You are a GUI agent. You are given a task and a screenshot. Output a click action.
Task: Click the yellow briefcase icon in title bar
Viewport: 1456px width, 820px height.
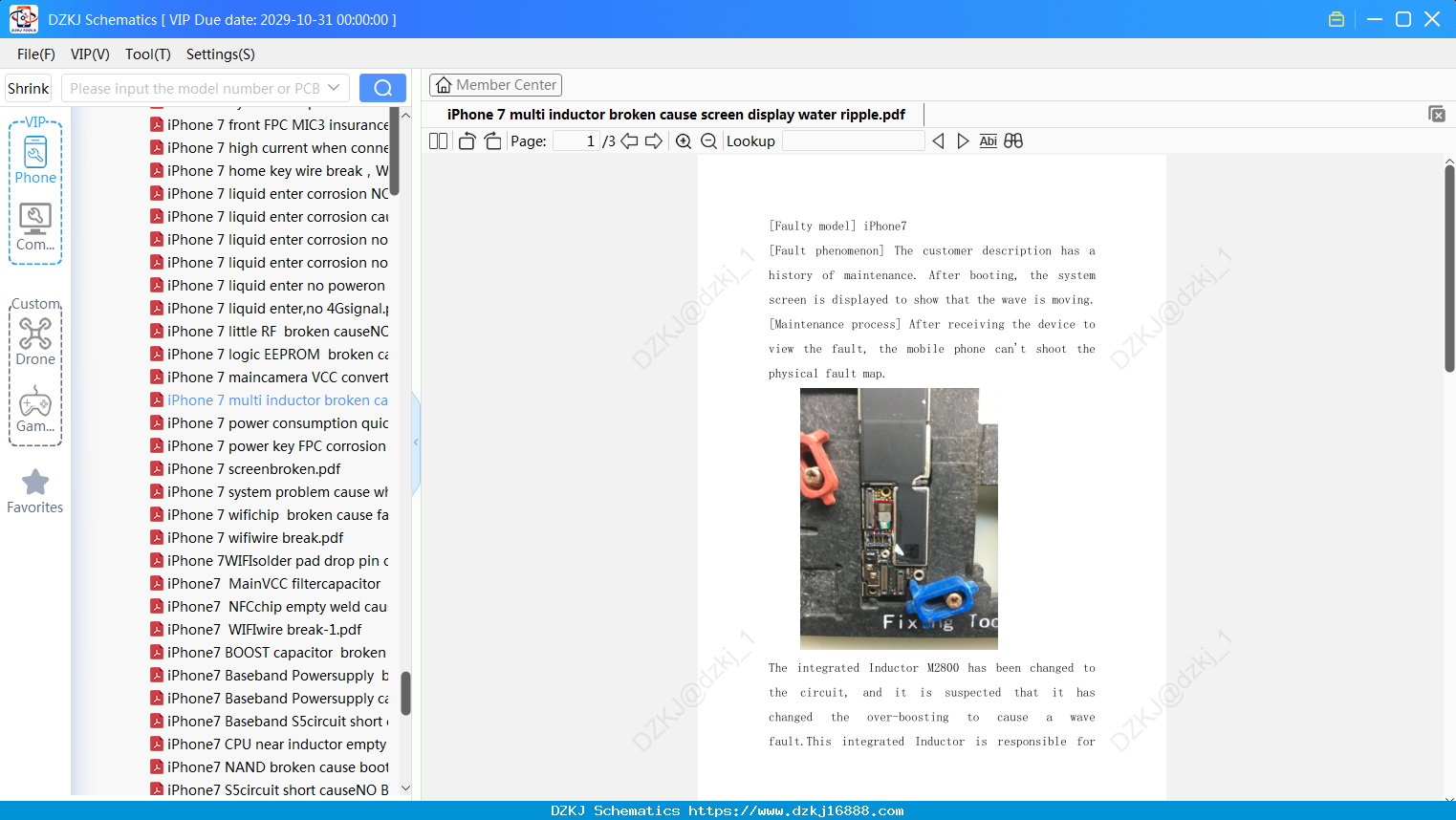(1336, 19)
